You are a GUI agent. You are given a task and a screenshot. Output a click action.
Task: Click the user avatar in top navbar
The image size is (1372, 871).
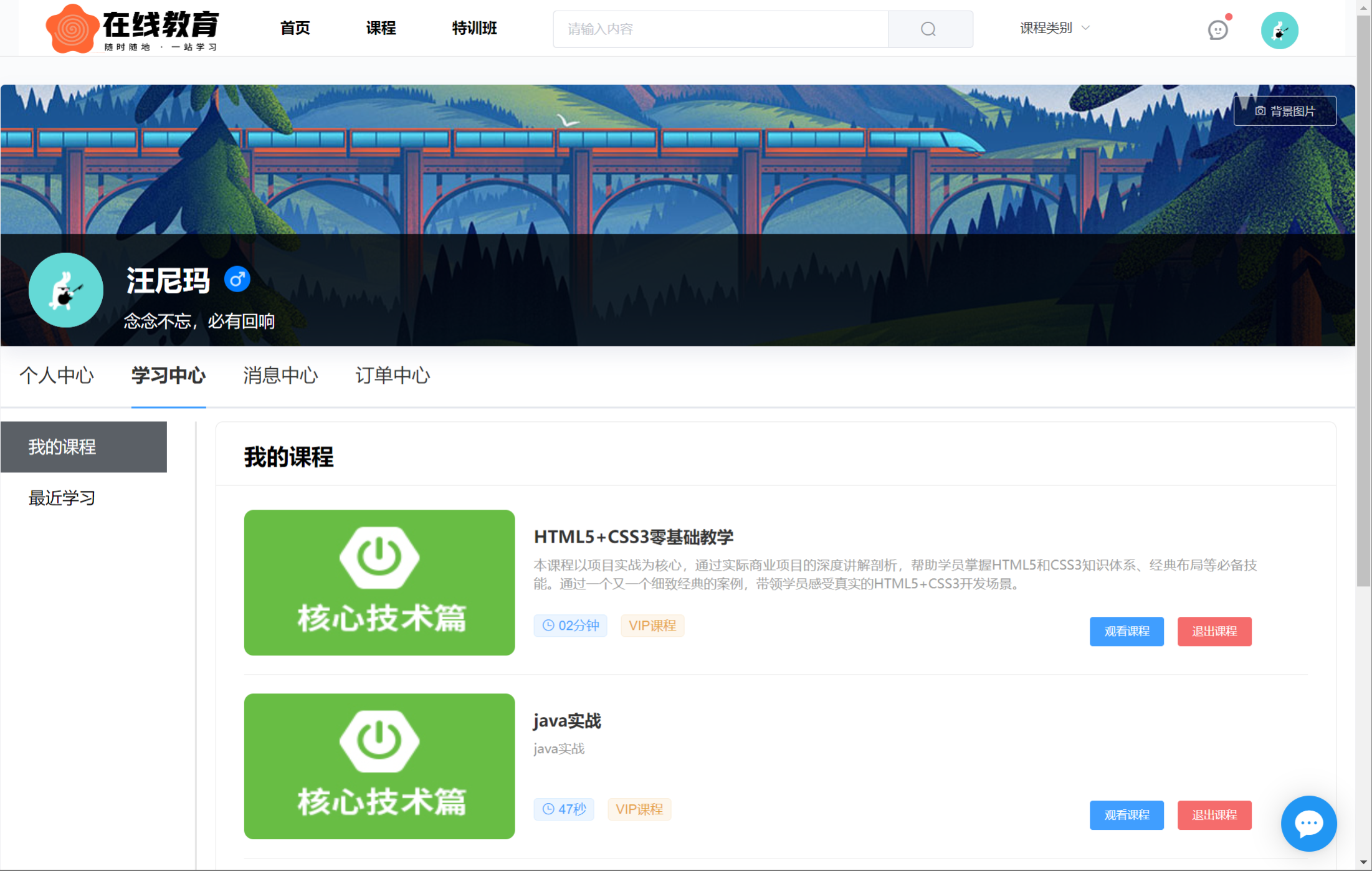click(x=1279, y=30)
